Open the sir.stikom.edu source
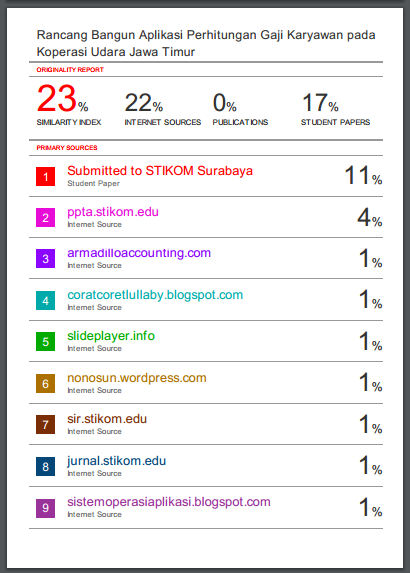This screenshot has height=573, width=410. point(107,419)
